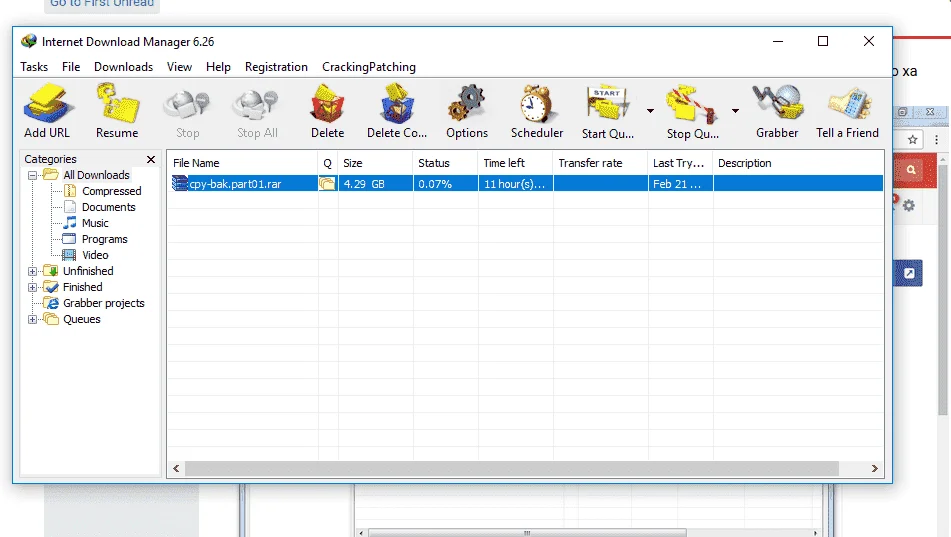Open the View menu
Screen dimensions: 951x537
pos(180,67)
